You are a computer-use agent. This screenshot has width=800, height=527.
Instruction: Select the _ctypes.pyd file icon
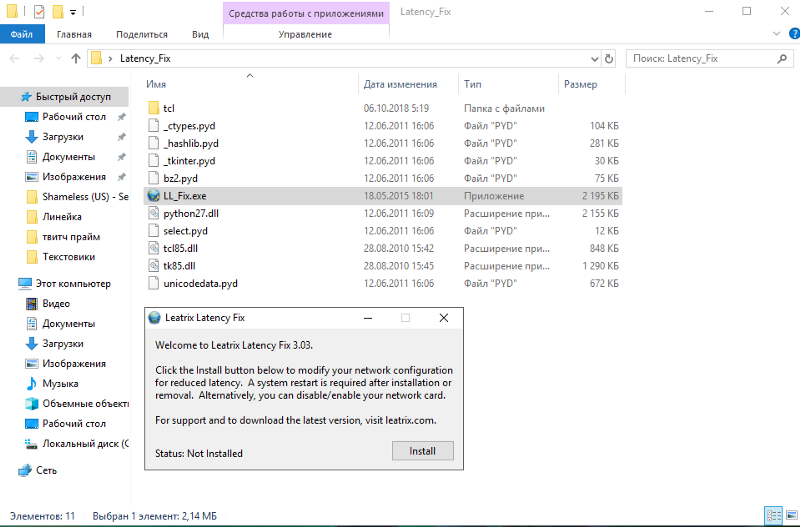tap(154, 126)
